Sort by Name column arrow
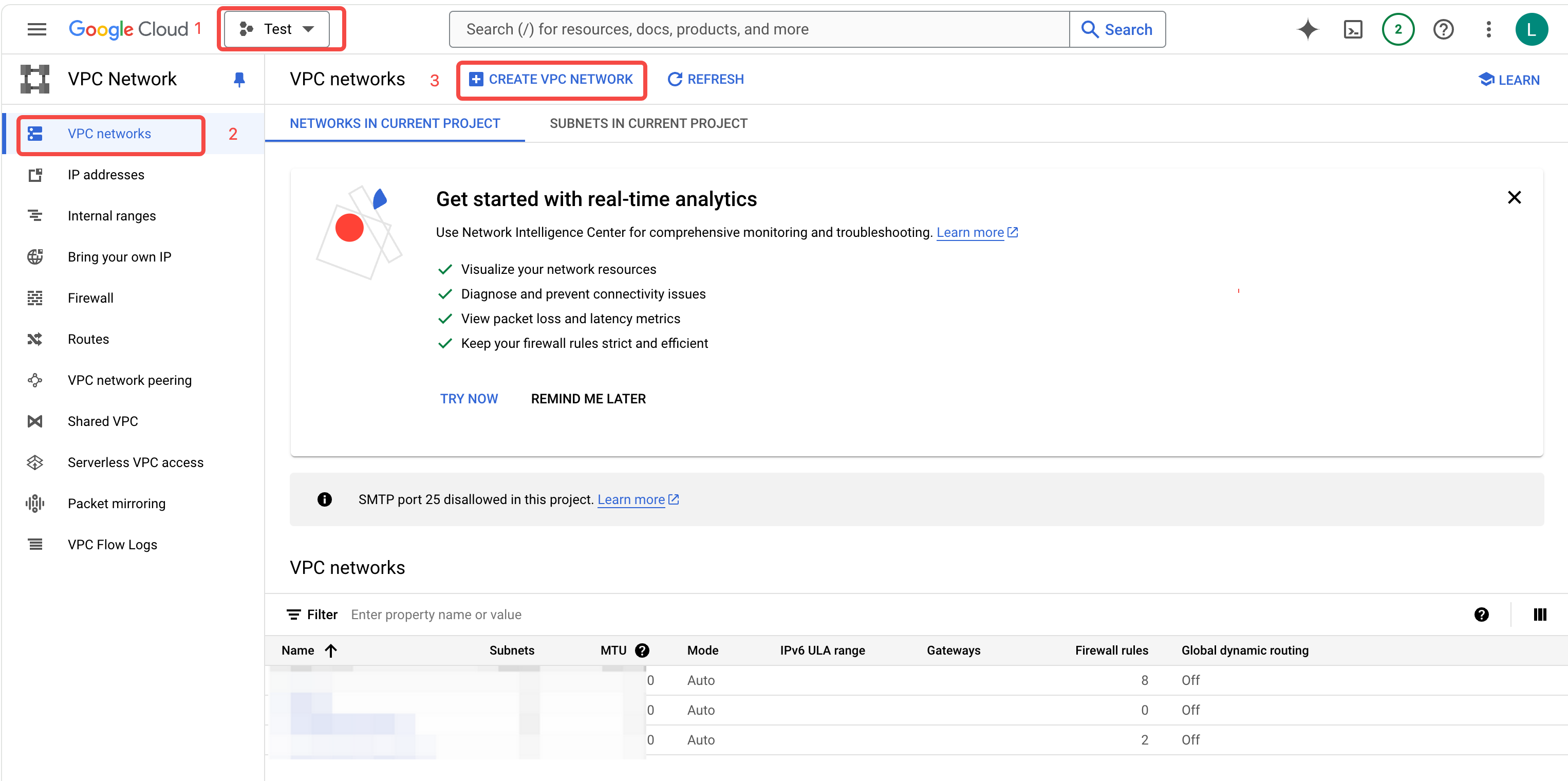The image size is (1568, 781). (x=330, y=650)
